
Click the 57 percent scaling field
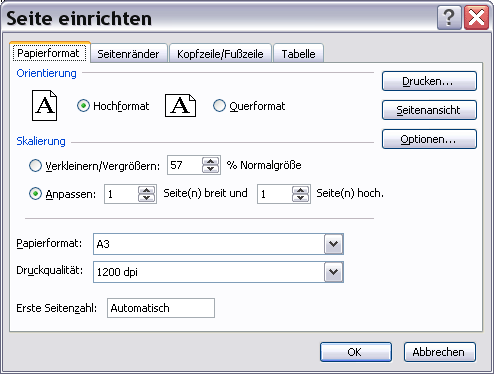coord(185,165)
